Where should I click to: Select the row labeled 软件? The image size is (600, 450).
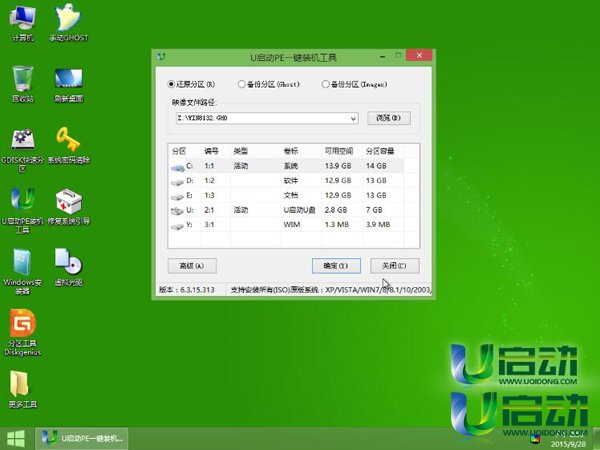click(x=286, y=181)
